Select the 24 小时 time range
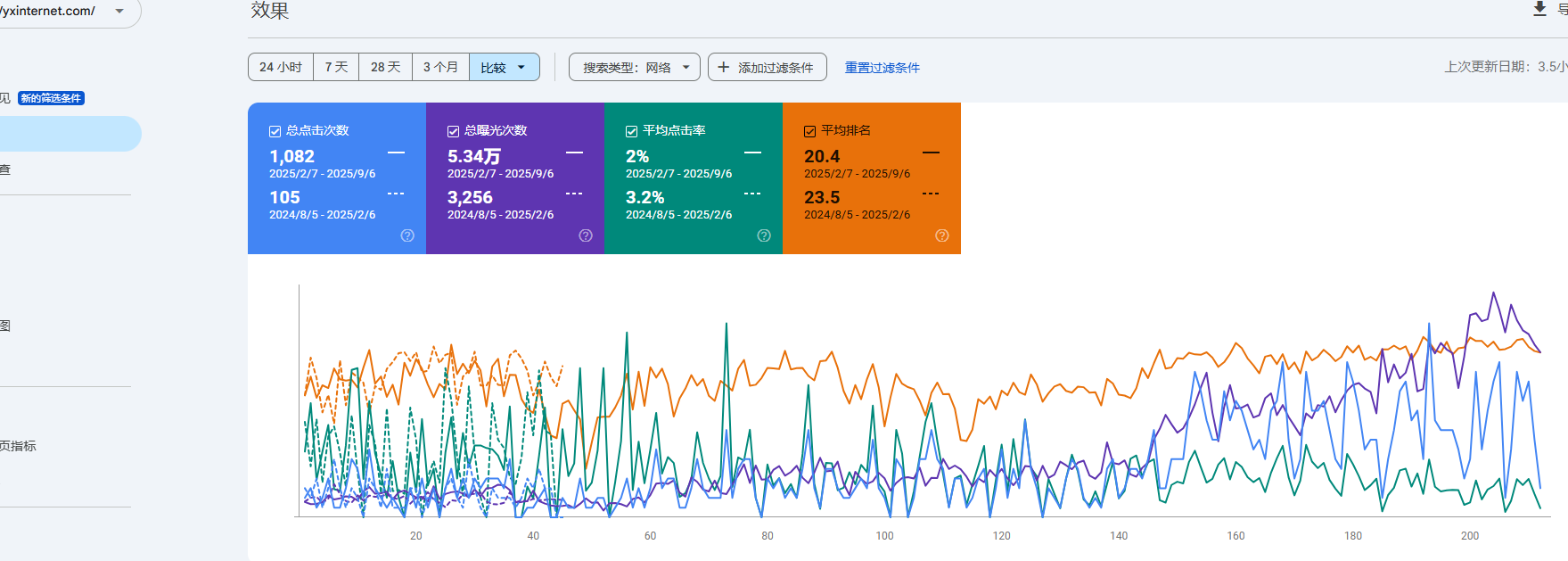The width and height of the screenshot is (1568, 561). click(281, 67)
